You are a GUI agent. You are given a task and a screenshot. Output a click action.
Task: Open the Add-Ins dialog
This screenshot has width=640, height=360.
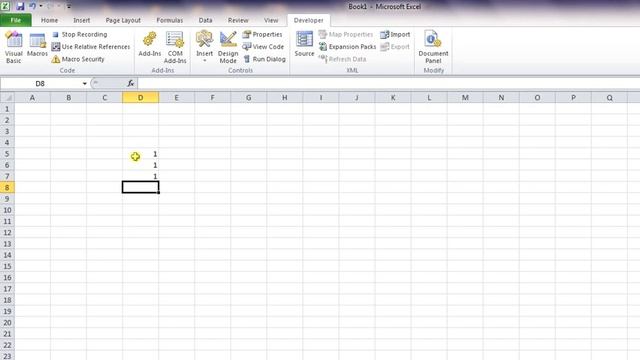click(149, 45)
